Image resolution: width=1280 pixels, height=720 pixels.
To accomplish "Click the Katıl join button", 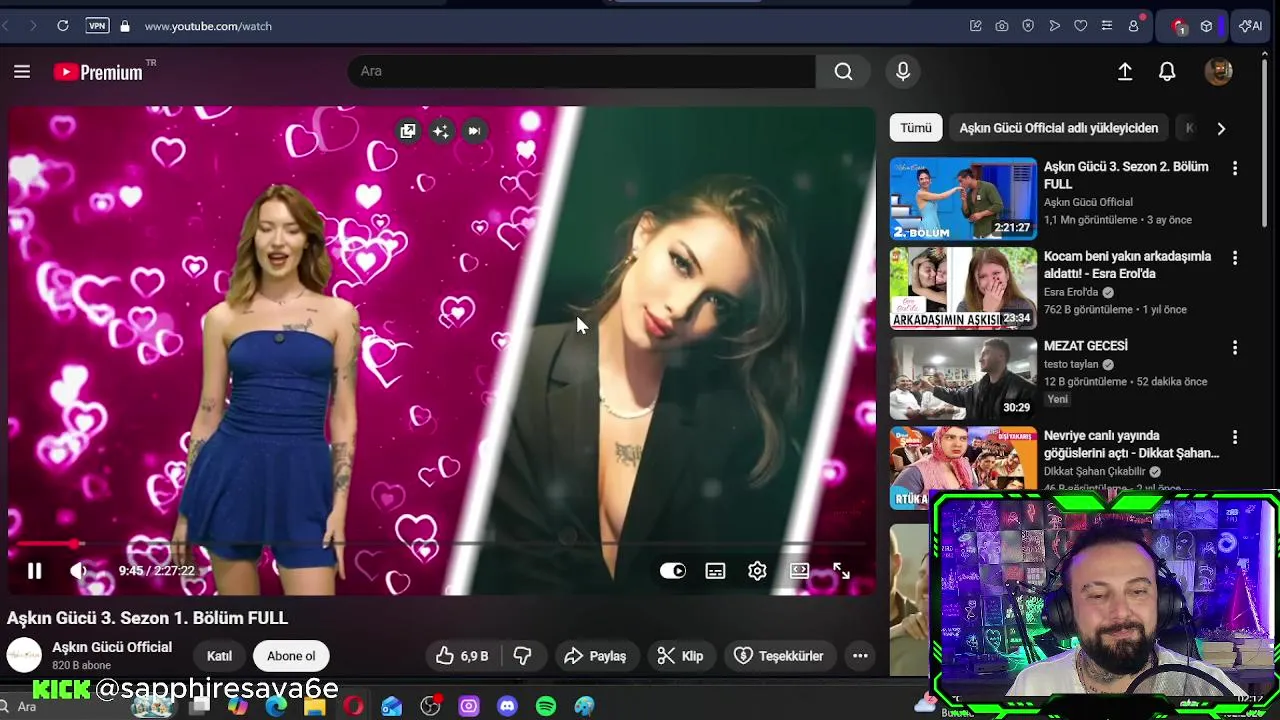I will point(219,656).
